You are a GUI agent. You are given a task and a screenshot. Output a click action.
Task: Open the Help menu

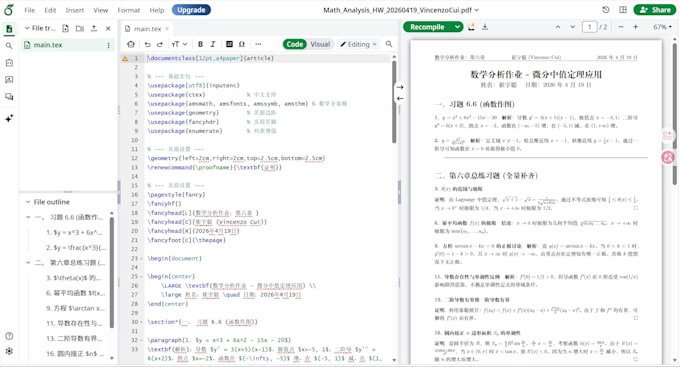[157, 10]
